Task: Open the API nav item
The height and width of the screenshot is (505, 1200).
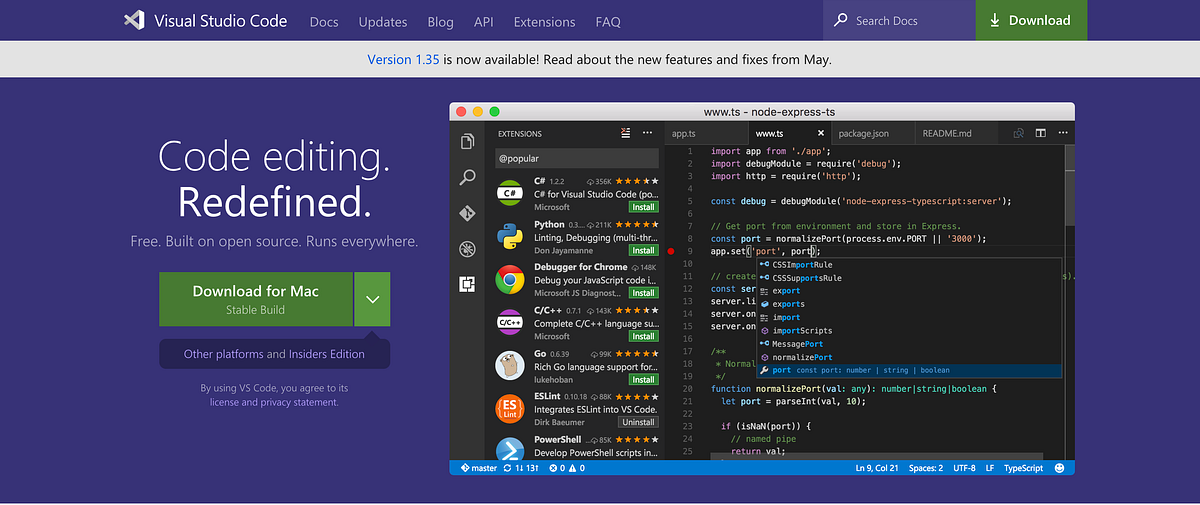Action: [x=484, y=21]
